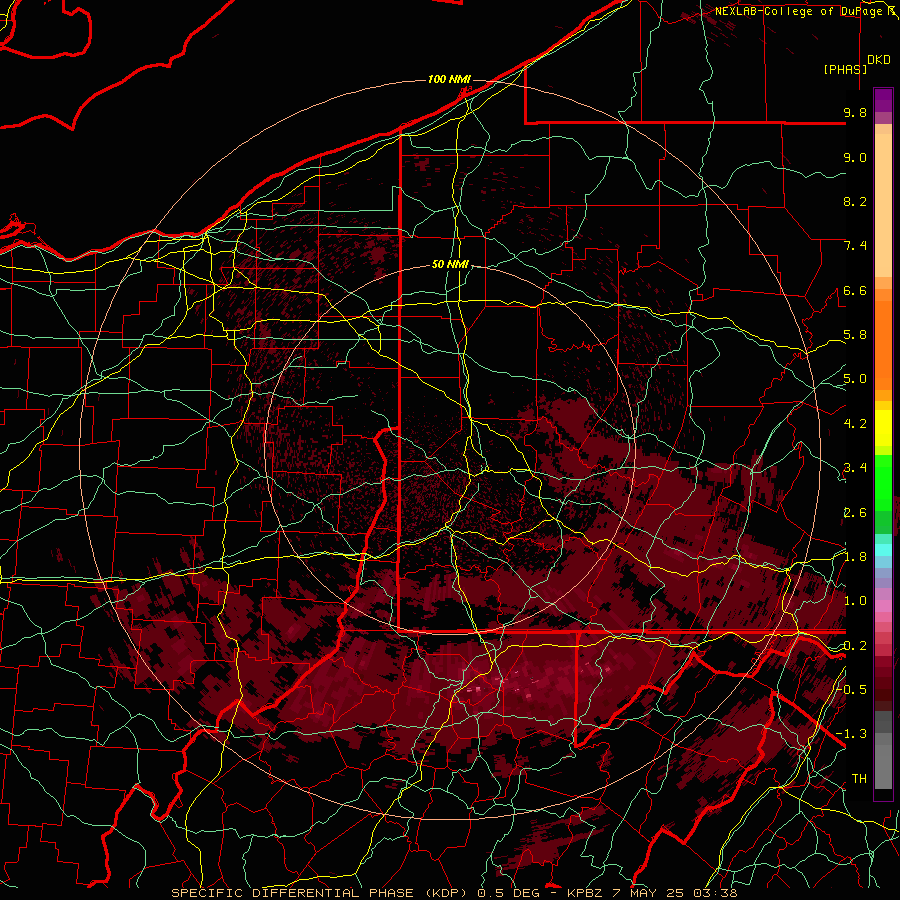Pick the orange segment of the color scale
900x900 pixels.
tap(883, 345)
